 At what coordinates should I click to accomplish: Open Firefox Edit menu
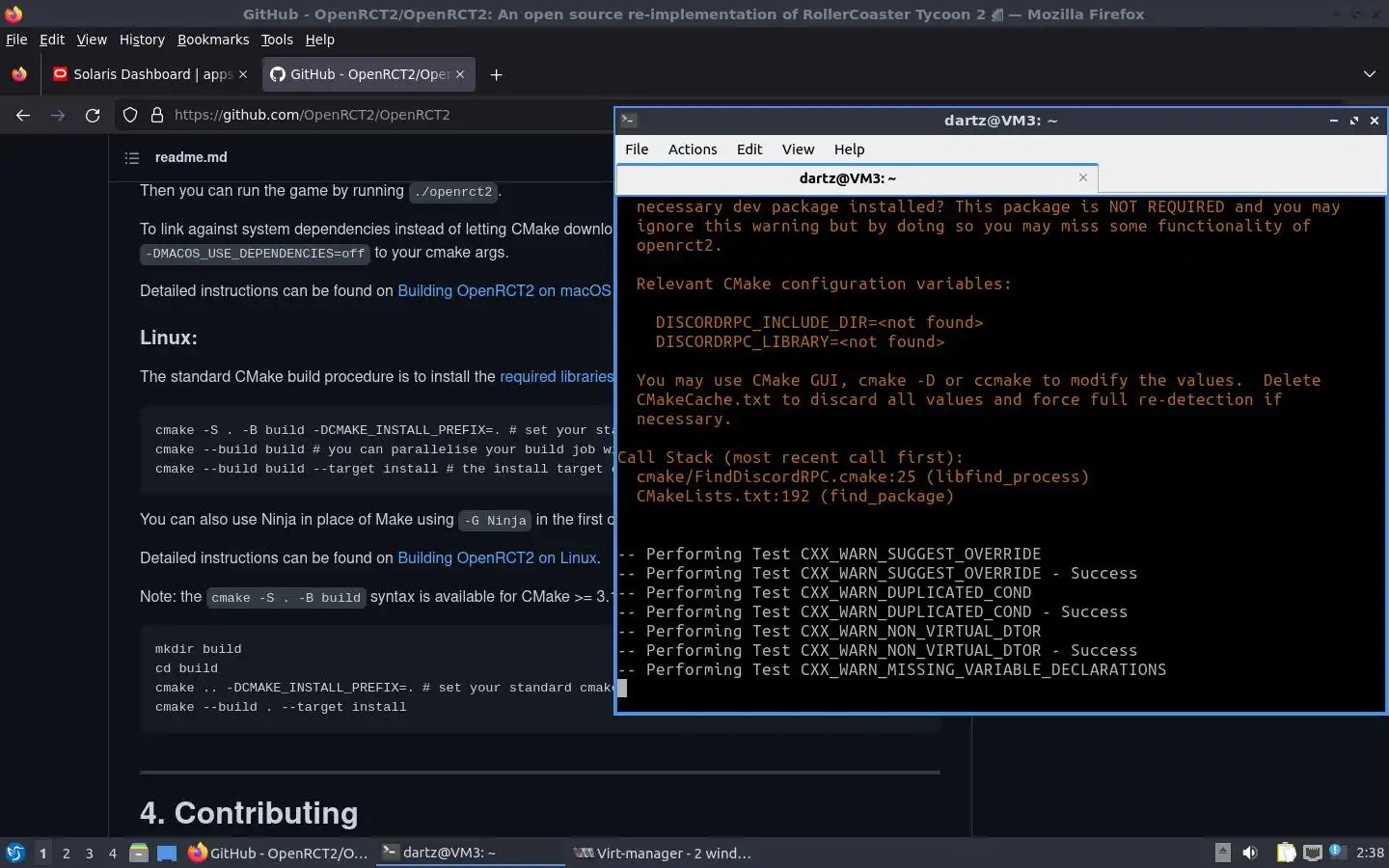(51, 40)
